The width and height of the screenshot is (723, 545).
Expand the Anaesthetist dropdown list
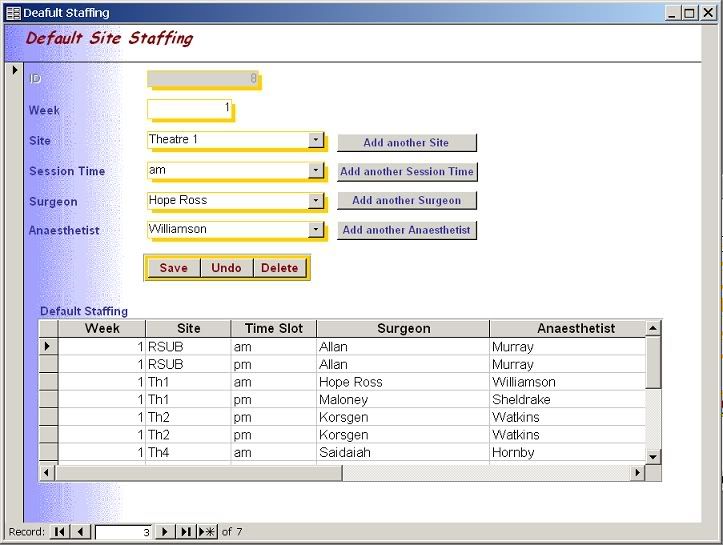tap(316, 230)
